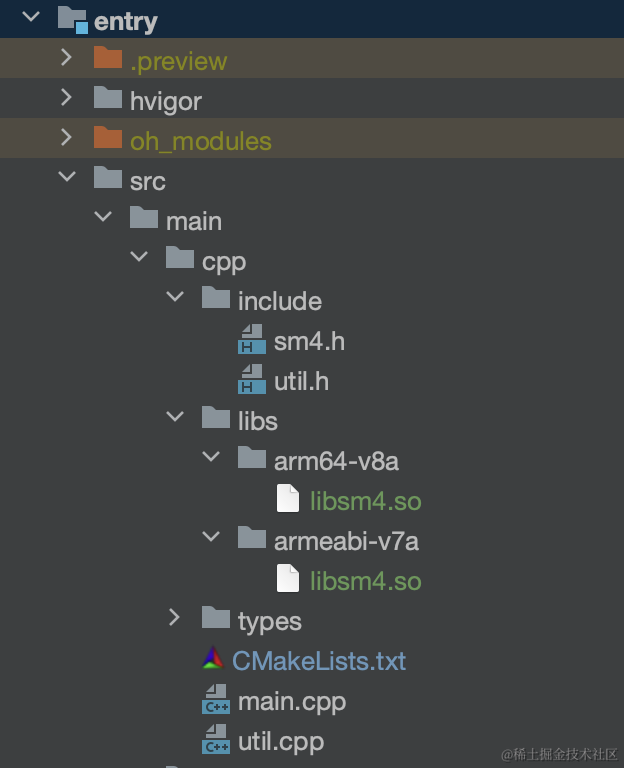624x768 pixels.
Task: Expand the hvigor folder chevron
Action: 67,98
